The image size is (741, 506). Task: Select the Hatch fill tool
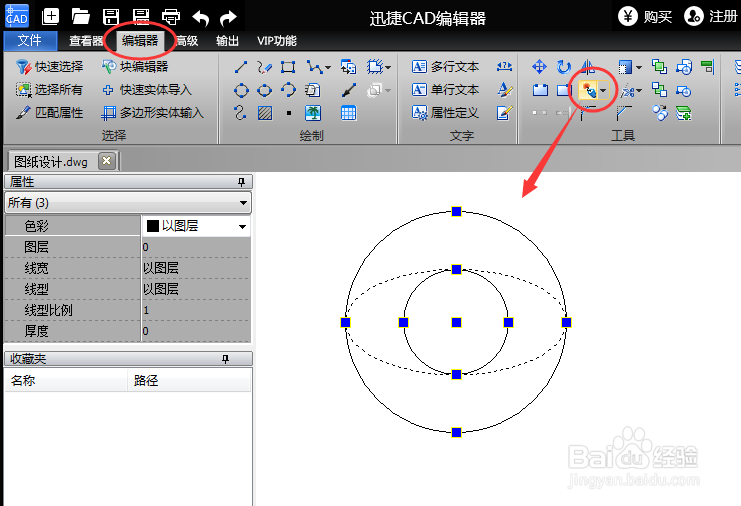click(x=265, y=113)
